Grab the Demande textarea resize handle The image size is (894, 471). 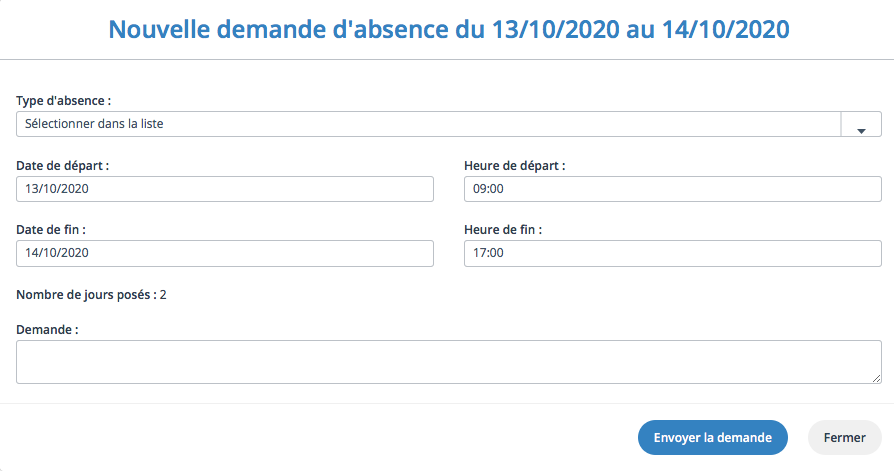876,379
